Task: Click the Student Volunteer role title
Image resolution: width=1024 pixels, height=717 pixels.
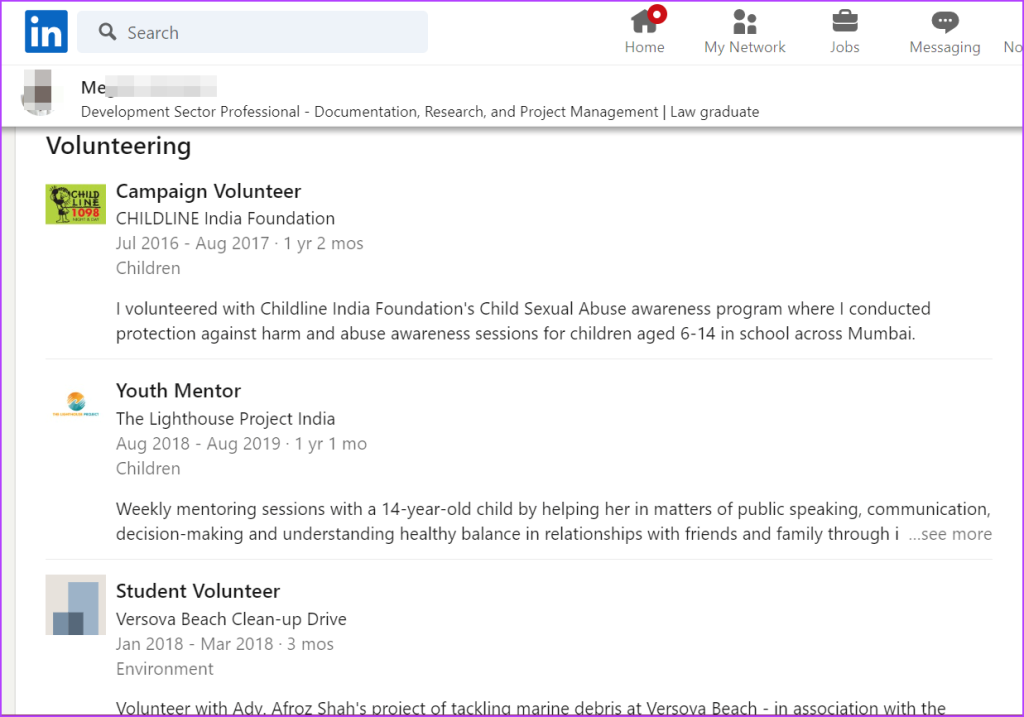Action: [198, 591]
